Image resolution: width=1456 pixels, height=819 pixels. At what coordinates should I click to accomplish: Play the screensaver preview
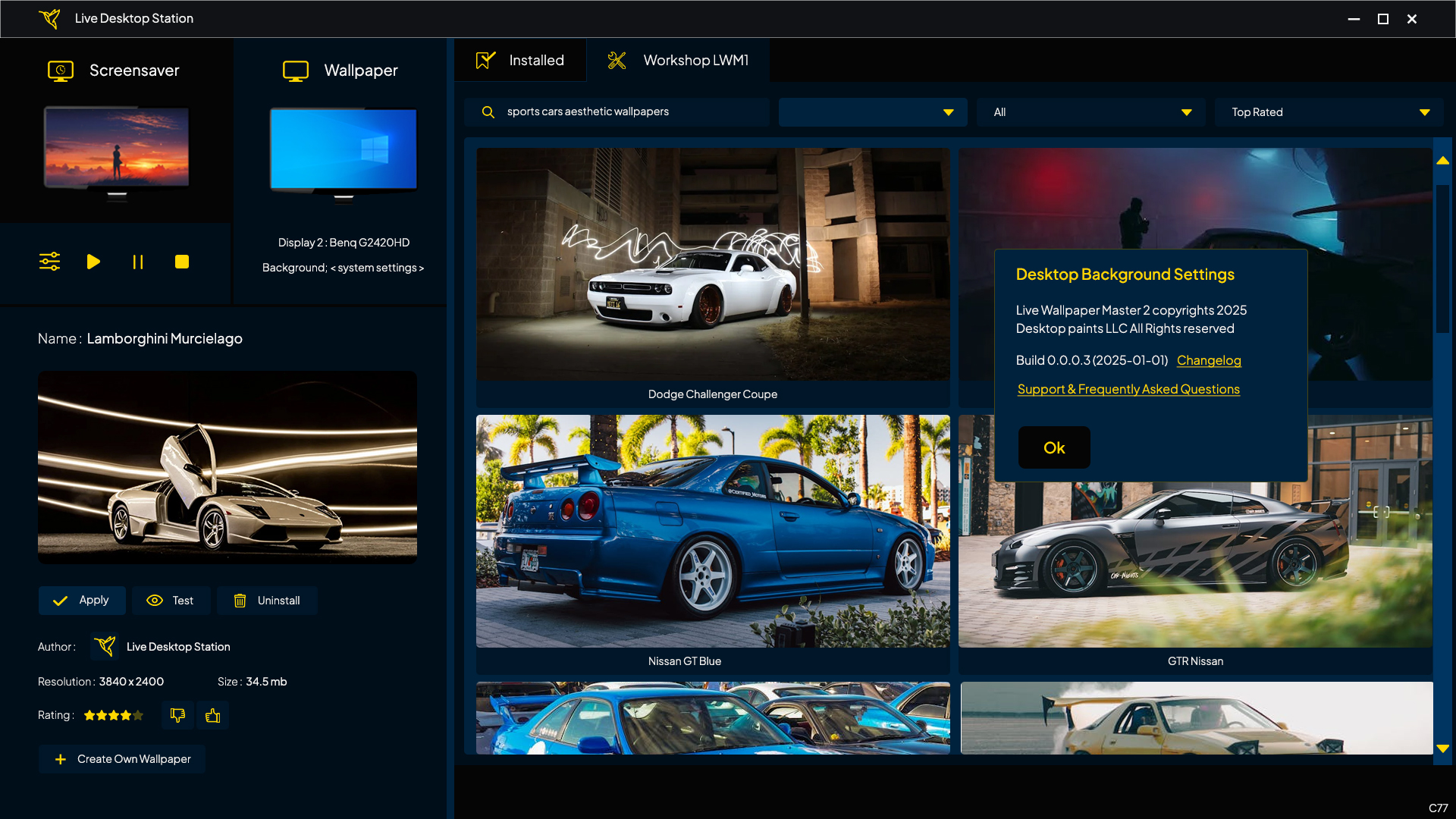(93, 262)
